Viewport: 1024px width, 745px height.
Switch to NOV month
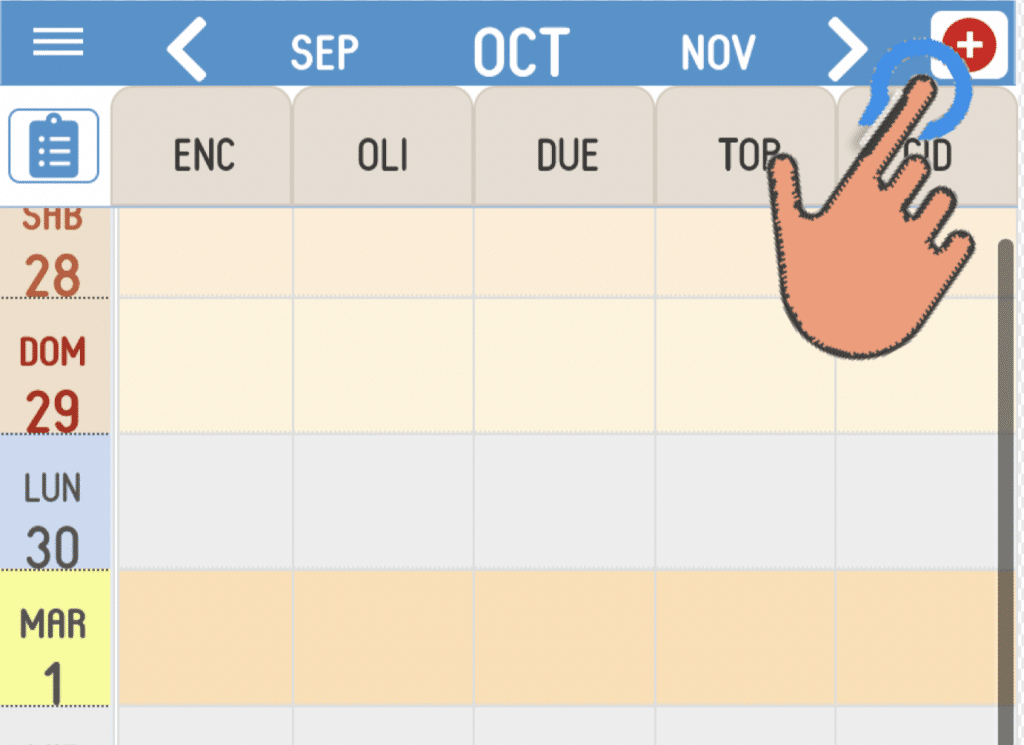pyautogui.click(x=717, y=52)
